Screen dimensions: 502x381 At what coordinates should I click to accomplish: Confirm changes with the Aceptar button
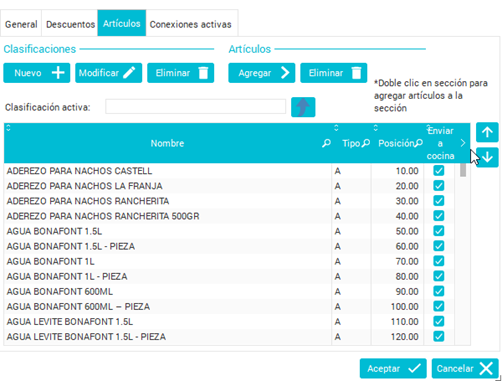coord(393,368)
